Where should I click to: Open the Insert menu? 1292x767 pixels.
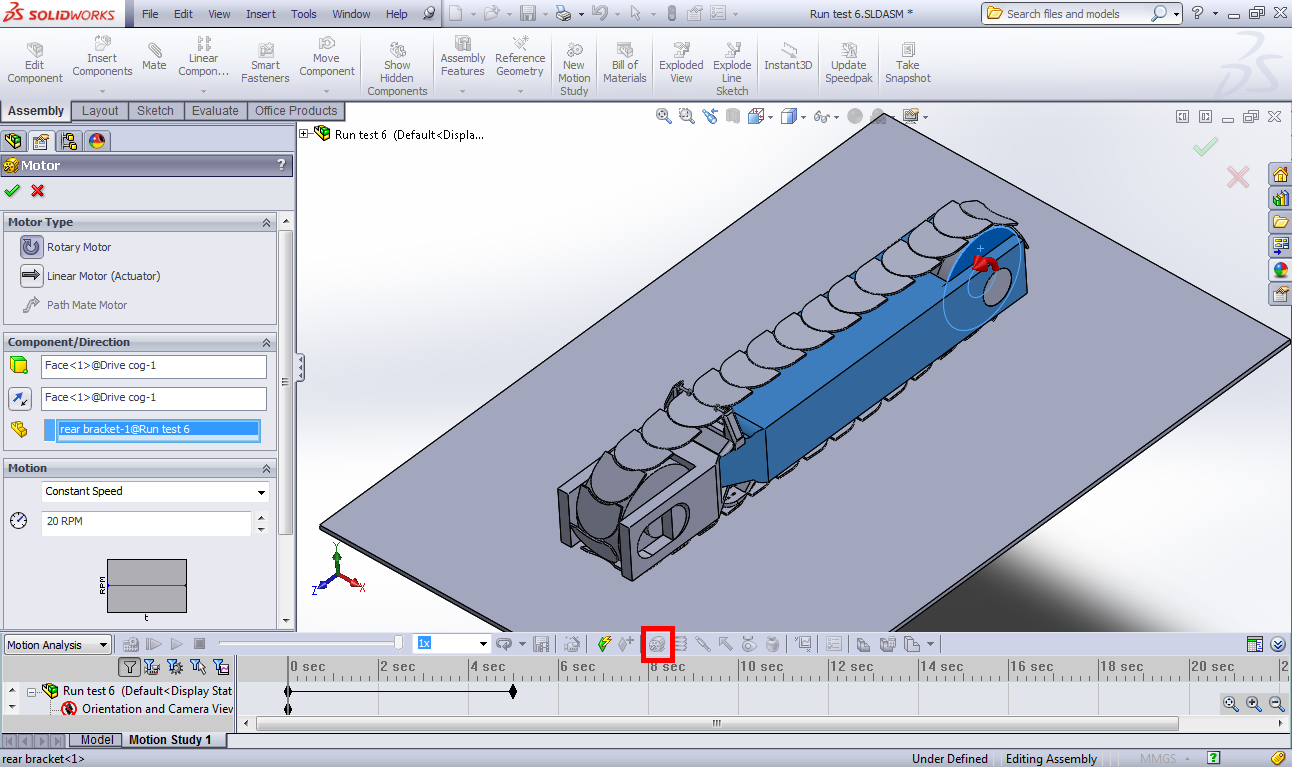pyautogui.click(x=261, y=14)
